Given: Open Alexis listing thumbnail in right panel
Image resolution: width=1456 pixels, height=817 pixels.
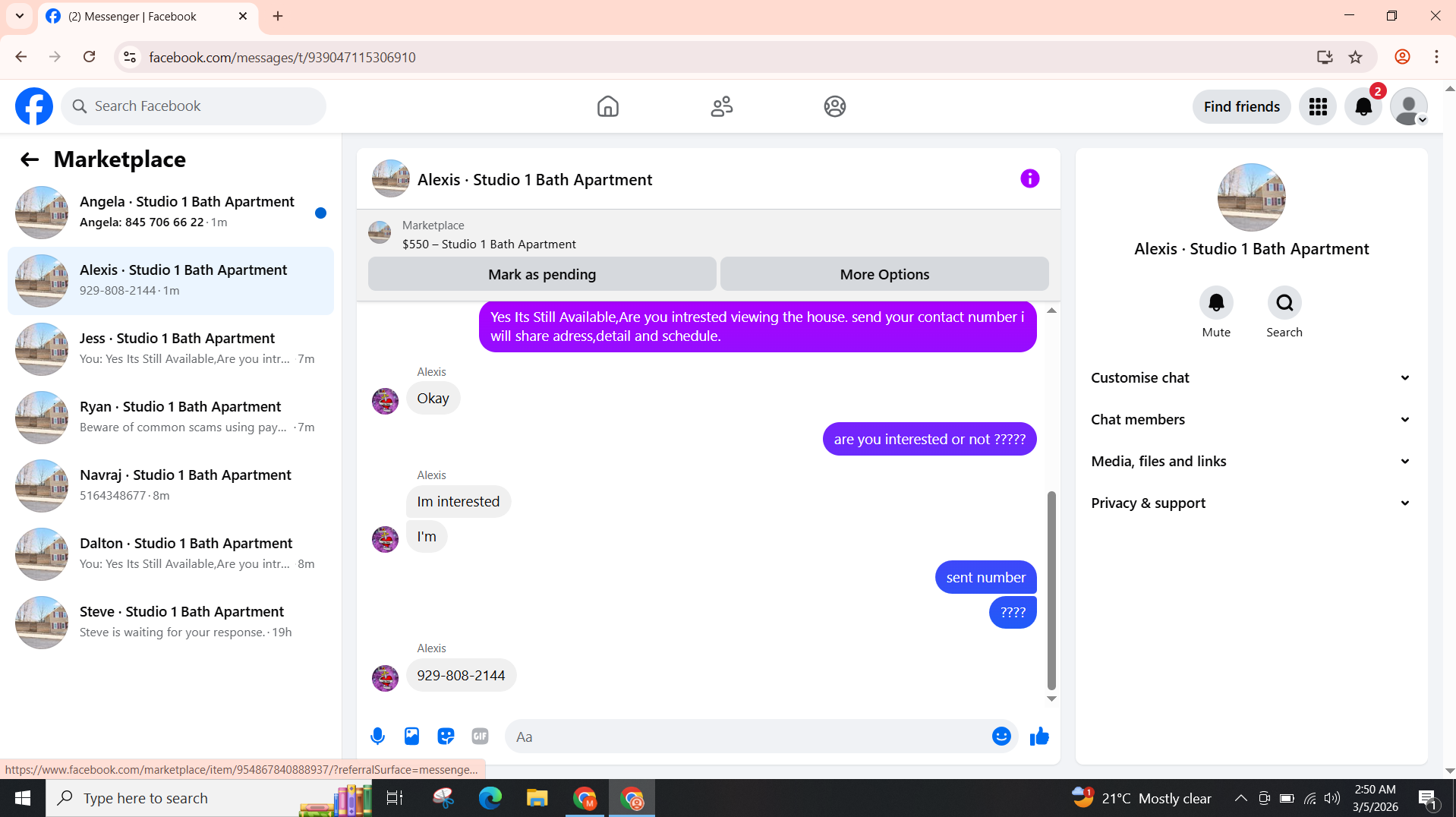Looking at the screenshot, I should pyautogui.click(x=1251, y=197).
